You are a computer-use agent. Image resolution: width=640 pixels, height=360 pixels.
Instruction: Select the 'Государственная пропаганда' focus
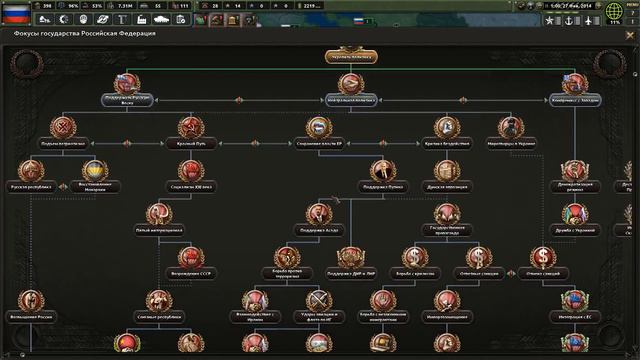click(447, 220)
